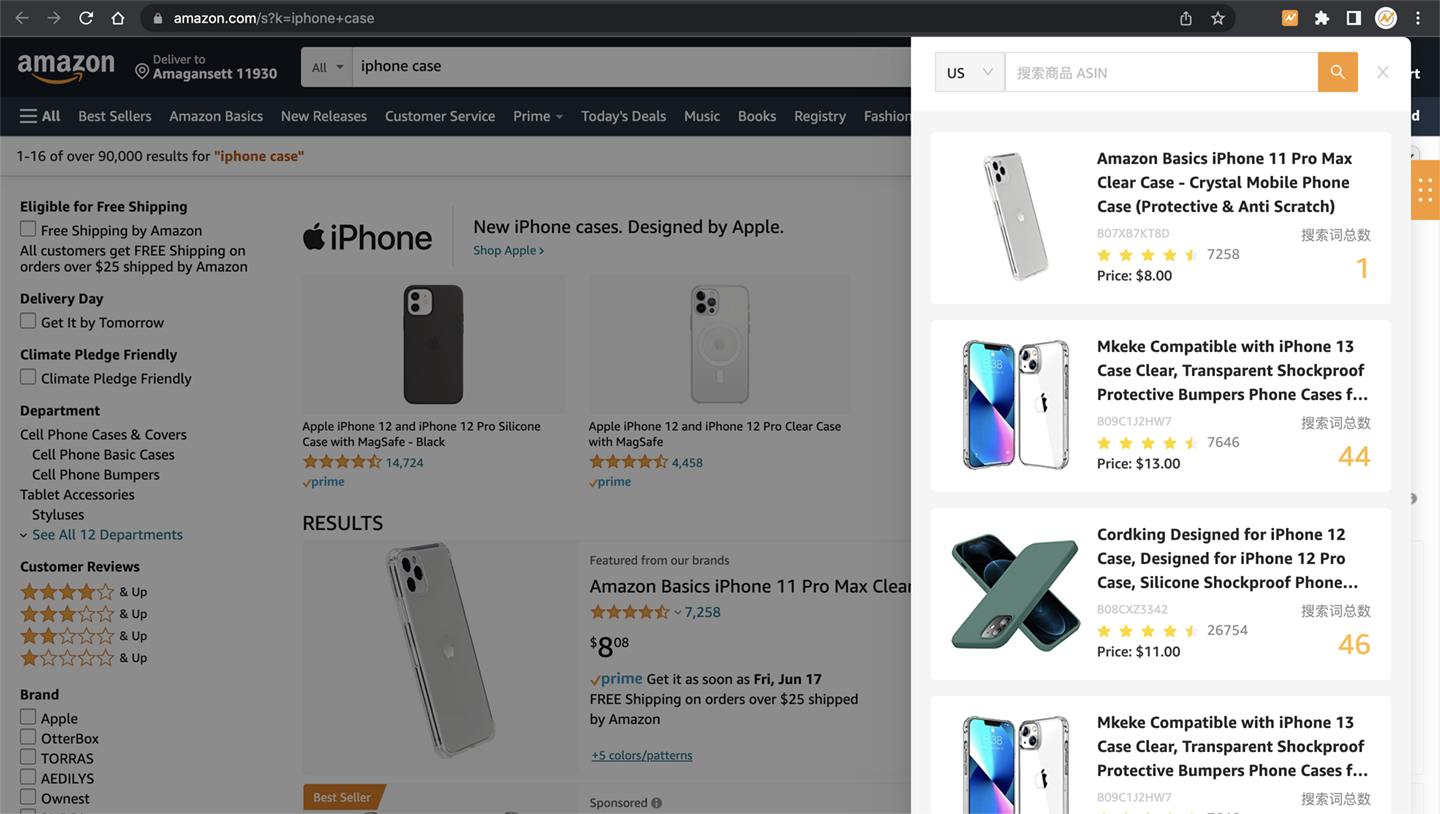Bookmark this page with the star icon

tap(1218, 18)
